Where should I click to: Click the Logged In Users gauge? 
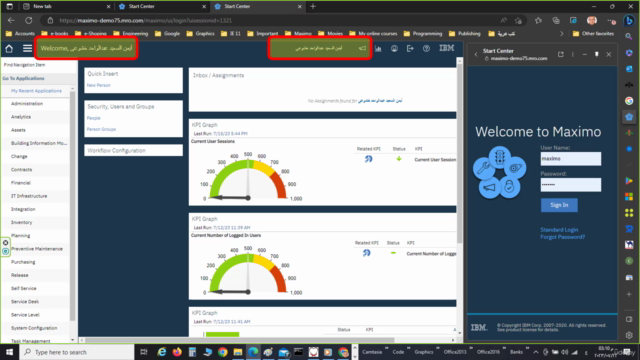[x=248, y=271]
